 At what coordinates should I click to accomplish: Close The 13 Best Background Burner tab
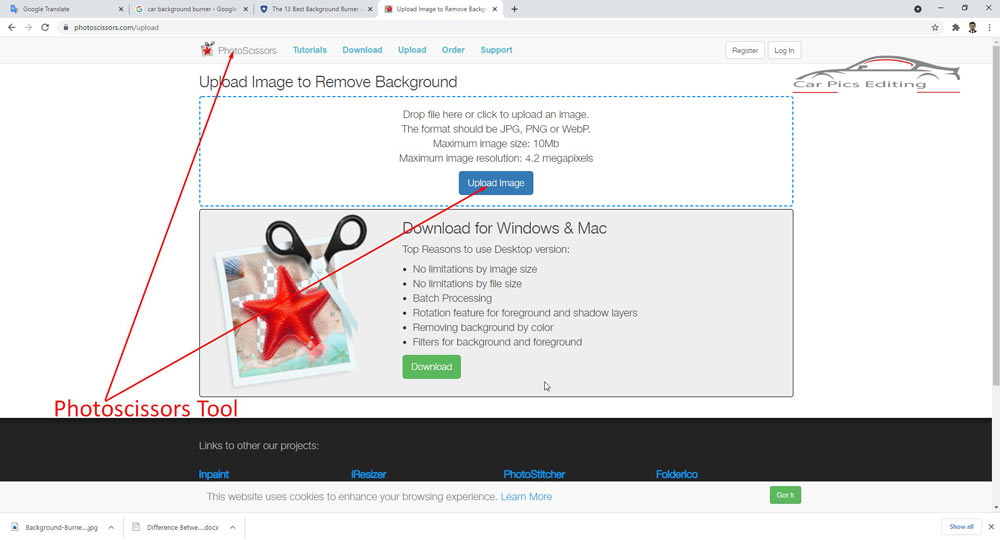371,9
